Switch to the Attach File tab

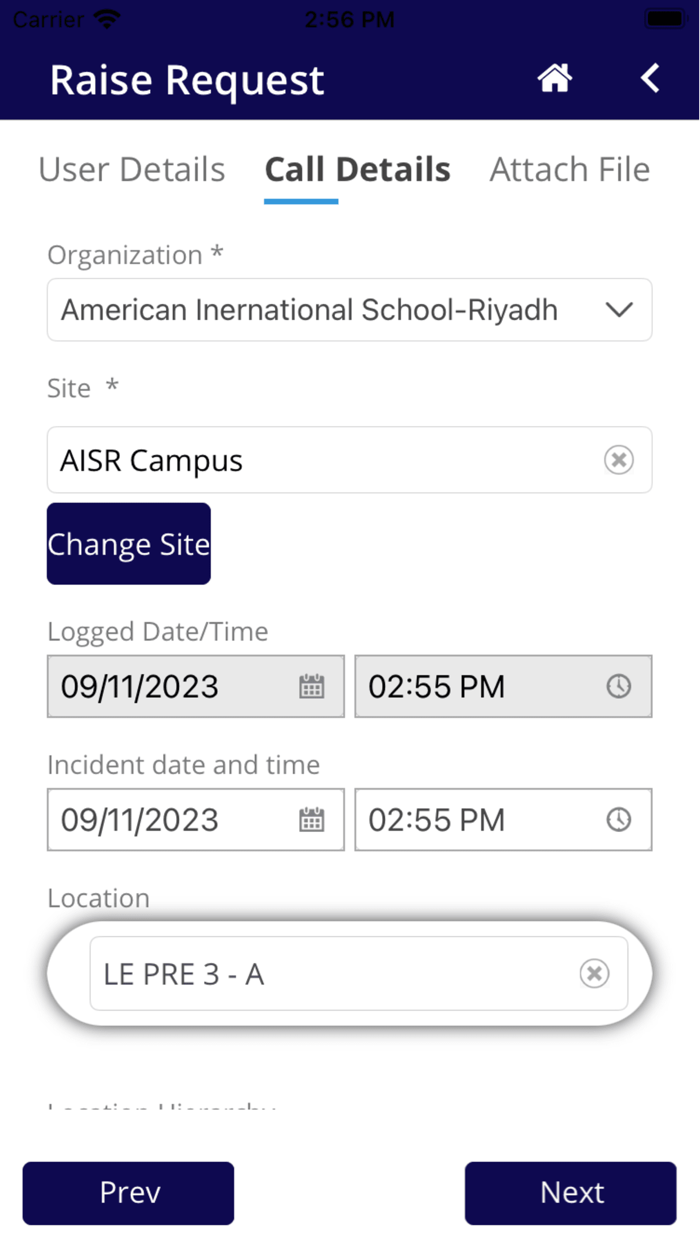click(x=569, y=170)
